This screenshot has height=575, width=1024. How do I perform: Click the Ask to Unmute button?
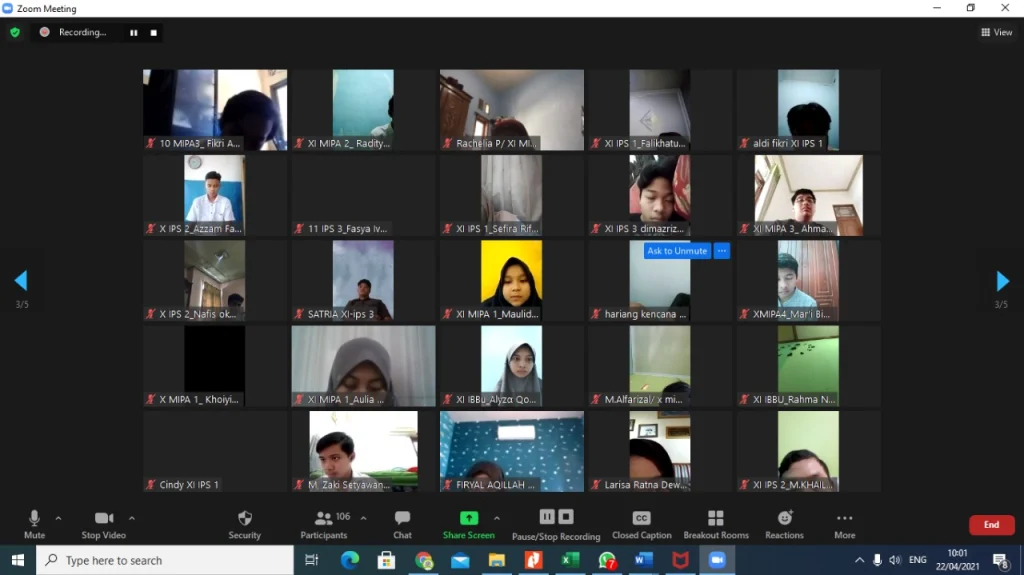click(677, 251)
